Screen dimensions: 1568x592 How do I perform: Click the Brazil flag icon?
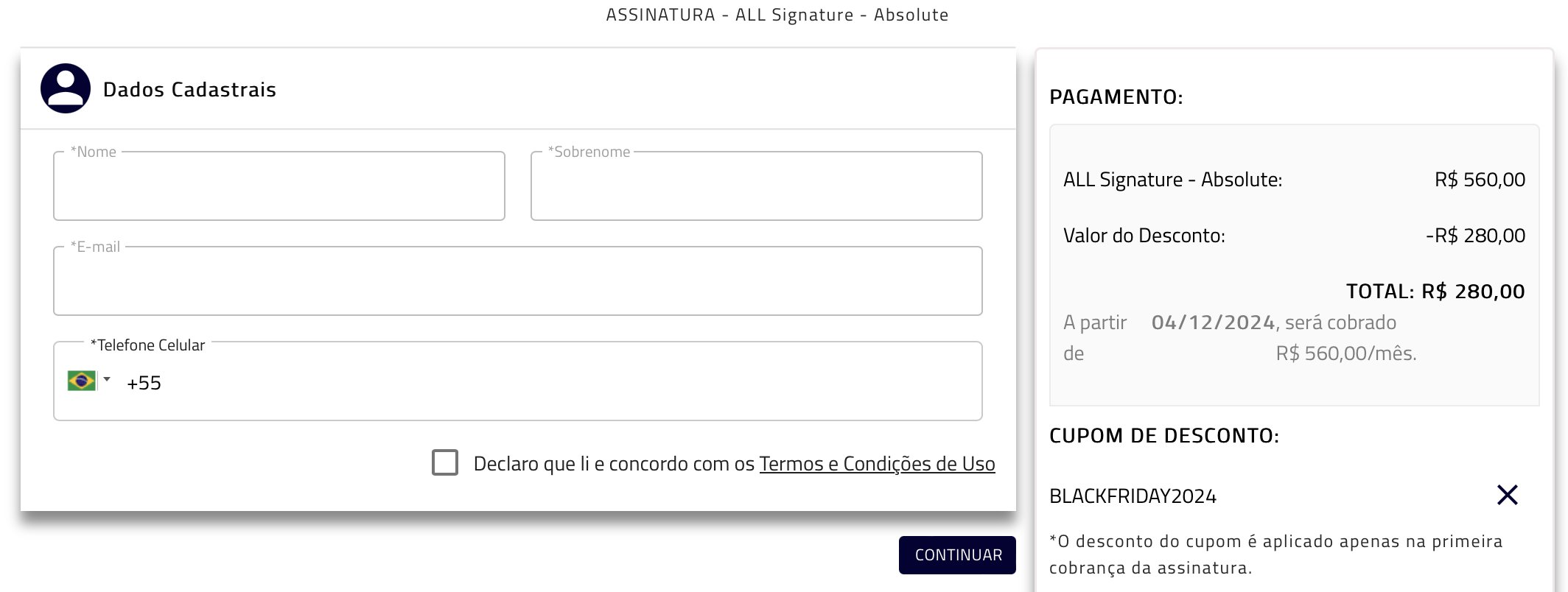[81, 381]
